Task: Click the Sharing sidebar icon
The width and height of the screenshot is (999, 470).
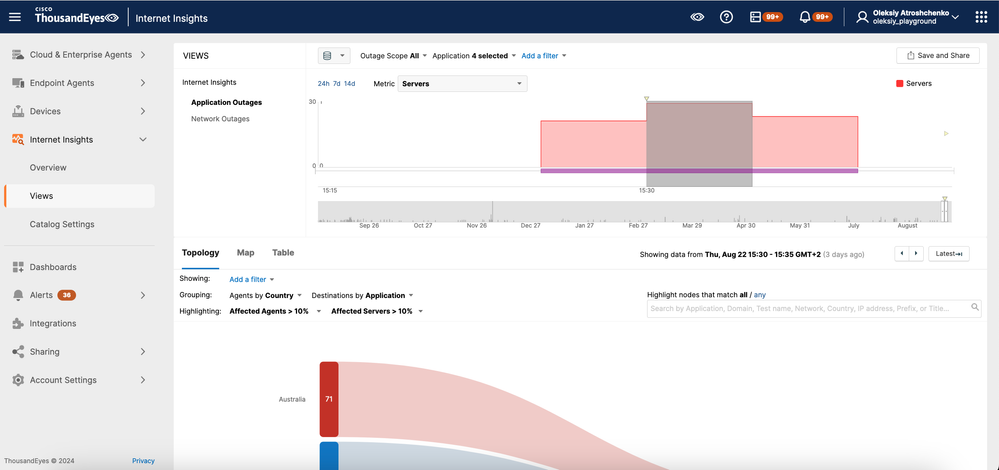Action: [x=18, y=352]
